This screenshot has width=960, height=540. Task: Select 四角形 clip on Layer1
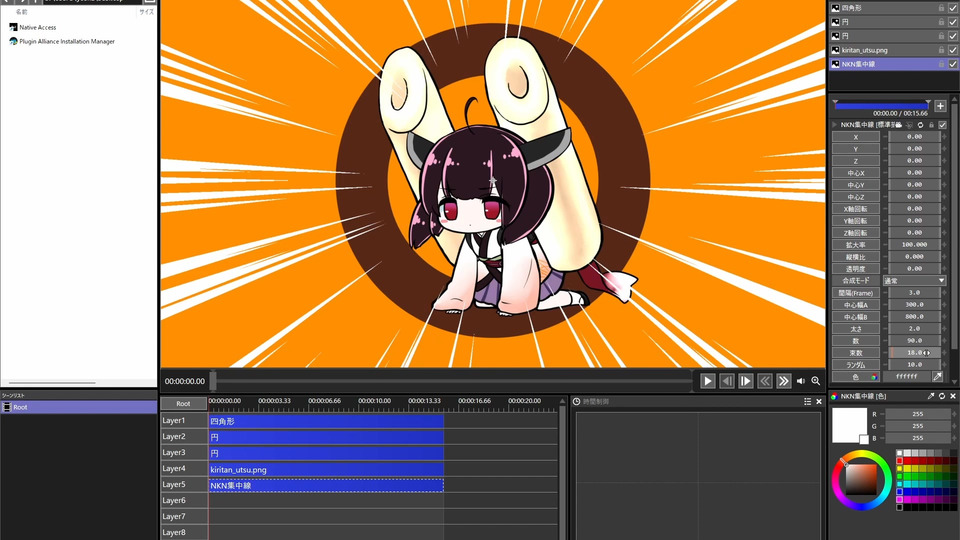click(x=326, y=421)
